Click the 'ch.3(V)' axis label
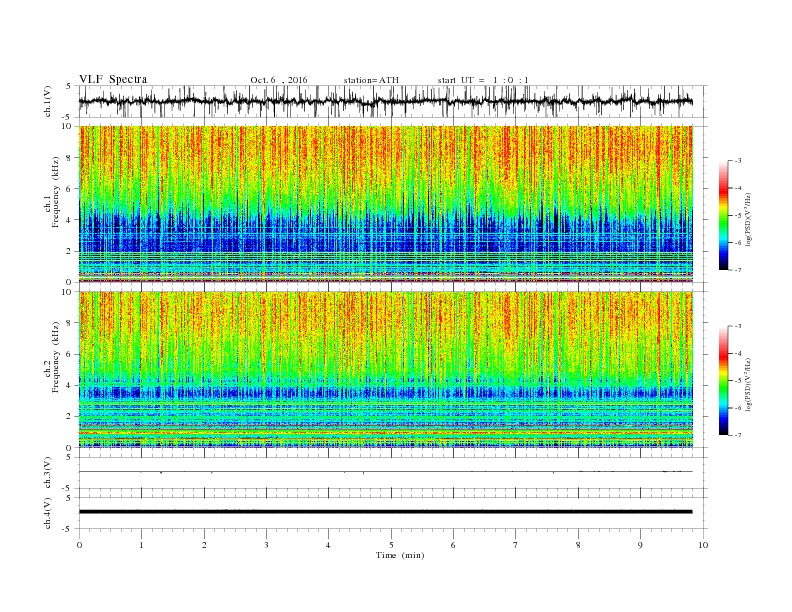792x612 pixels. (x=48, y=473)
